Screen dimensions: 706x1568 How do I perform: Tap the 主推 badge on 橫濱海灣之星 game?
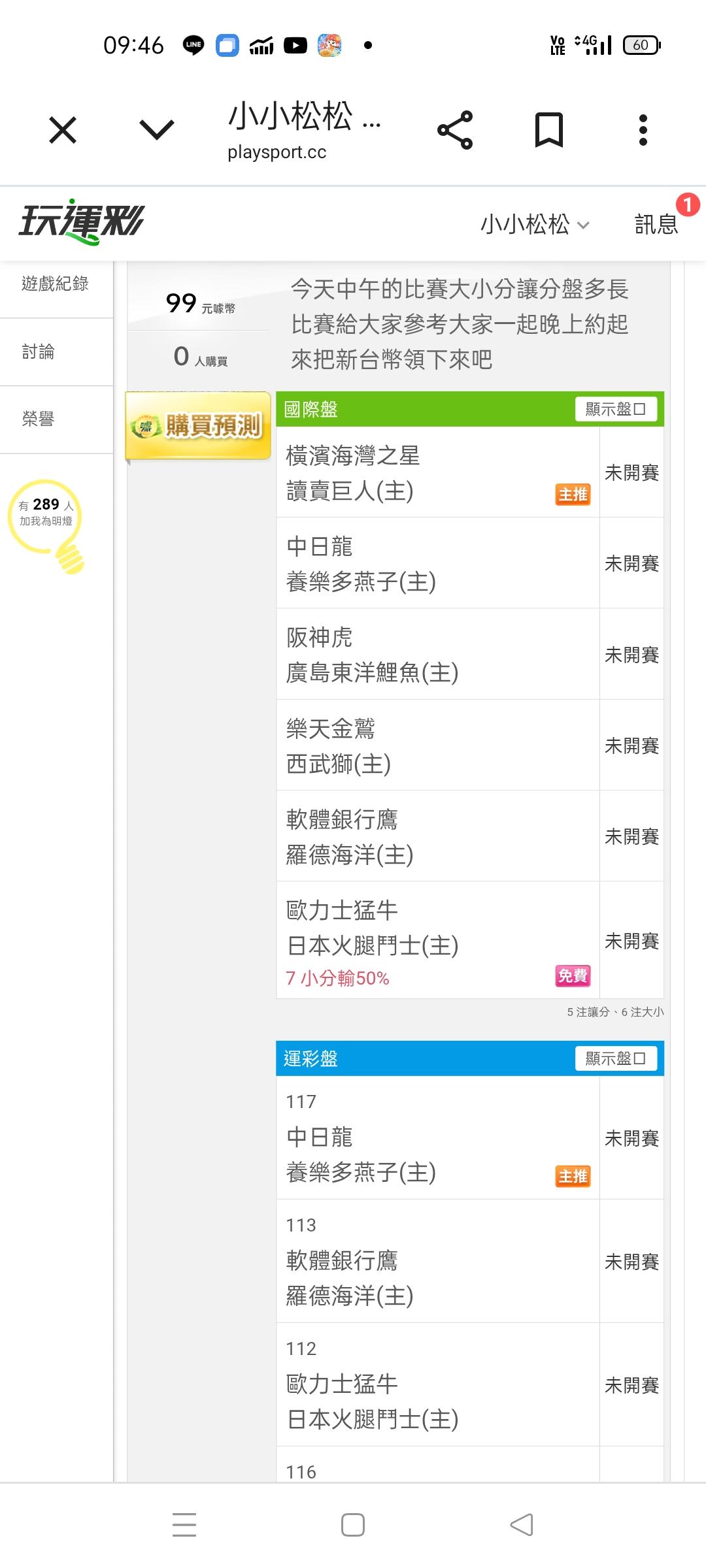pyautogui.click(x=573, y=495)
